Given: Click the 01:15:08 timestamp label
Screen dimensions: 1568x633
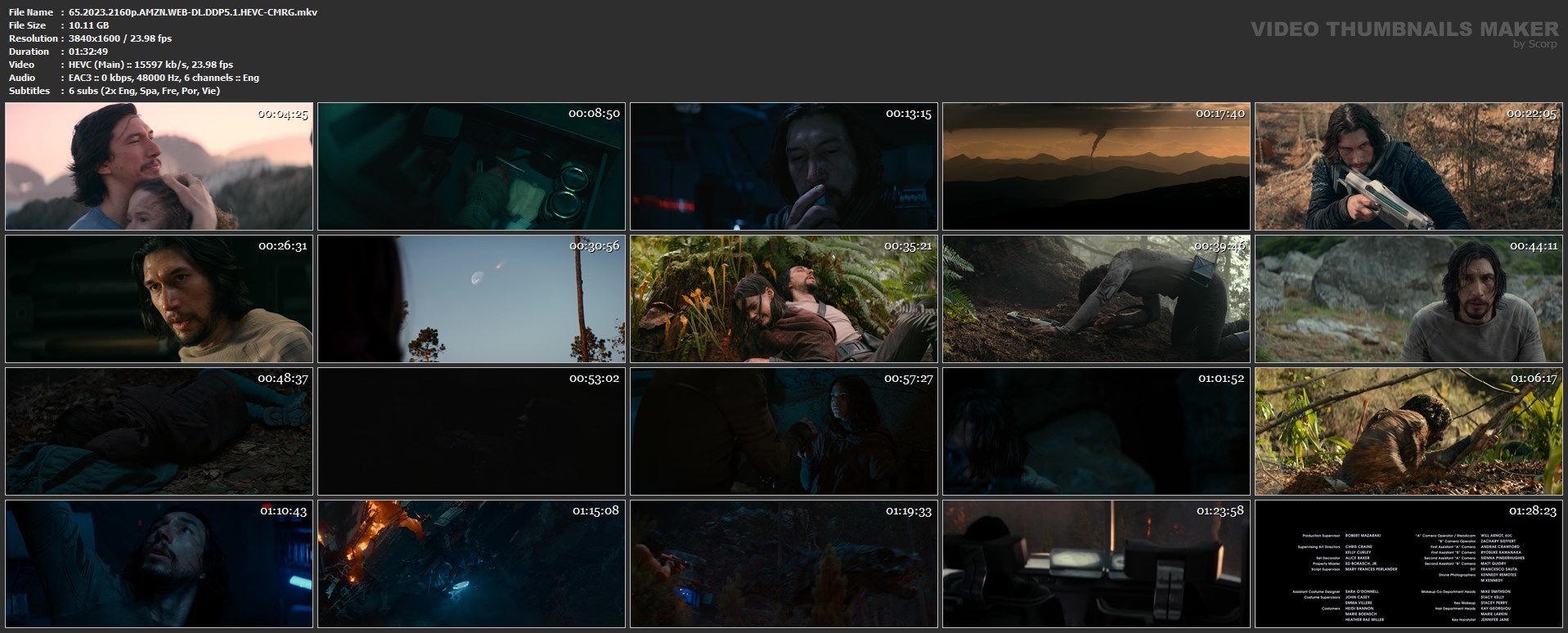Looking at the screenshot, I should coord(595,511).
